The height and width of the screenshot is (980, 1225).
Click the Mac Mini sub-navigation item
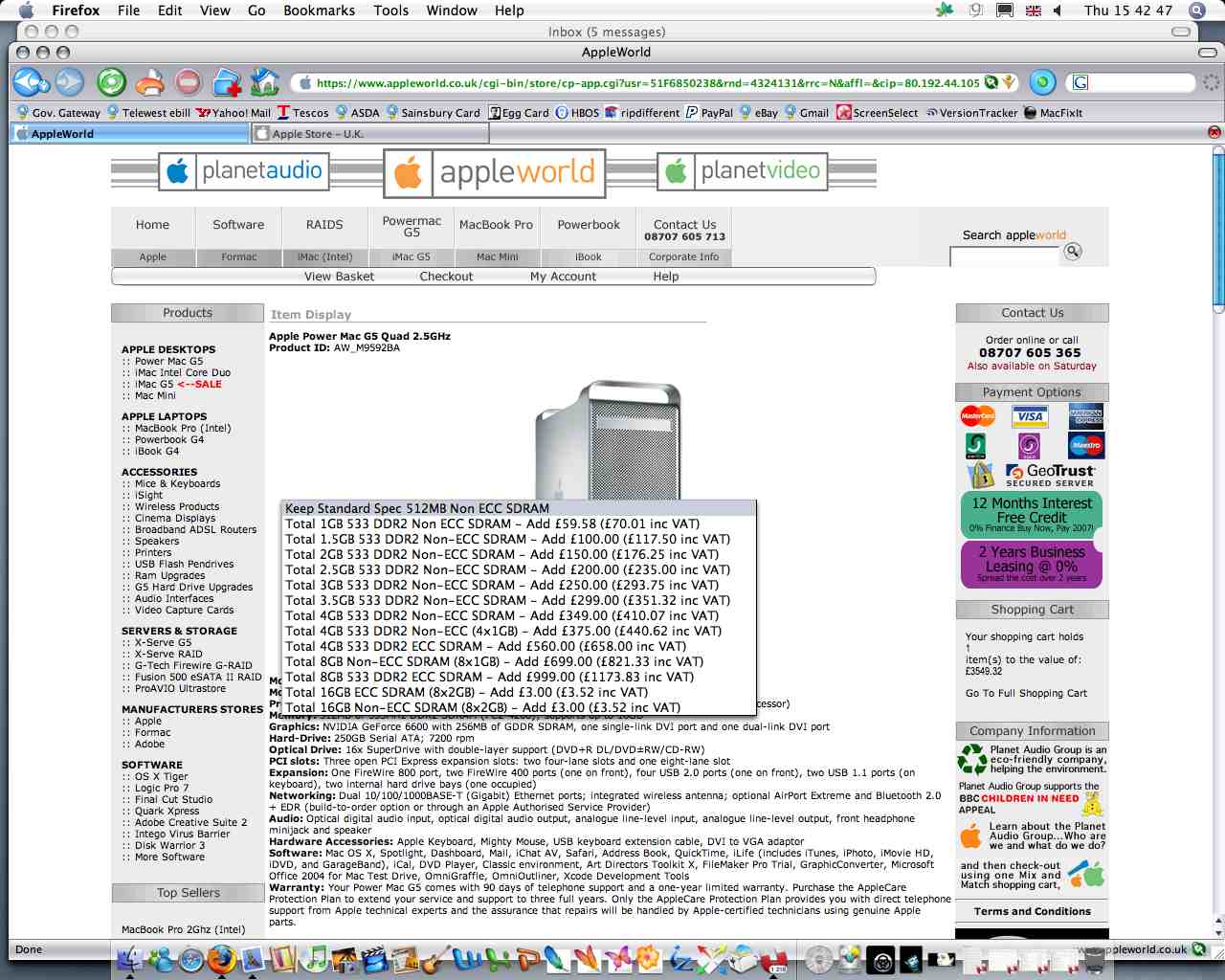[x=498, y=256]
